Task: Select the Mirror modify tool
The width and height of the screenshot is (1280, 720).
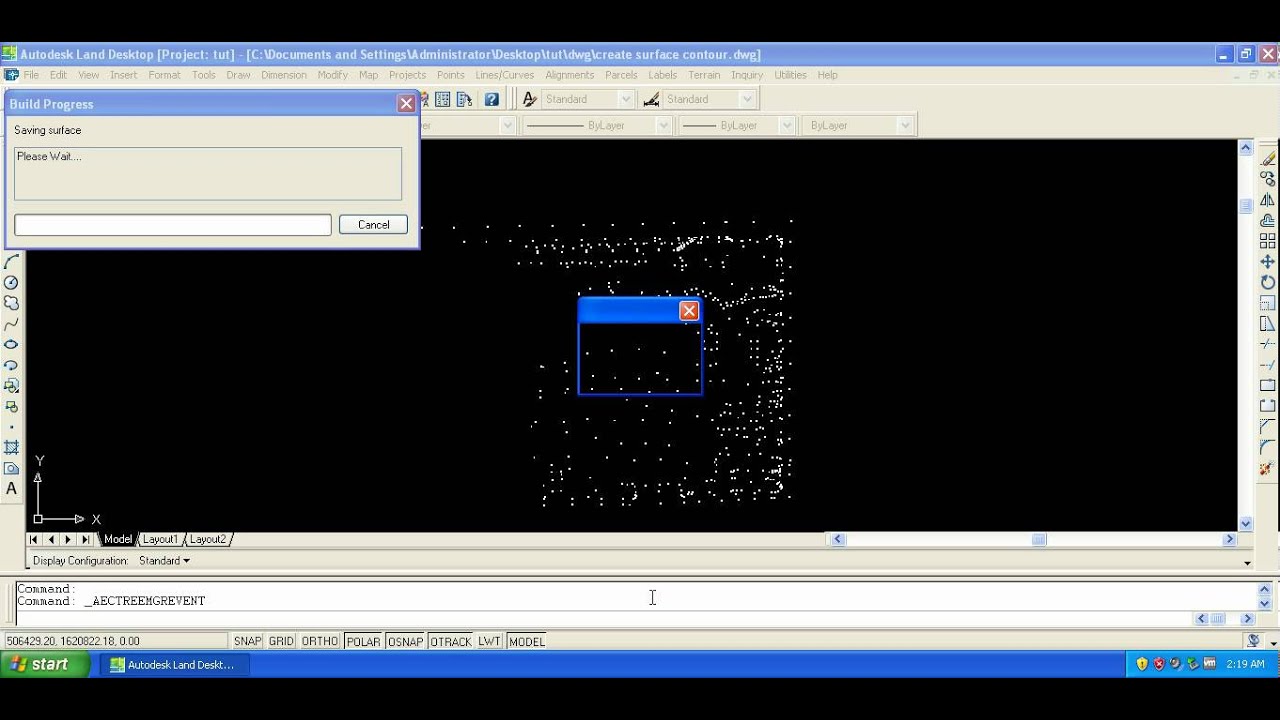Action: pos(1267,200)
